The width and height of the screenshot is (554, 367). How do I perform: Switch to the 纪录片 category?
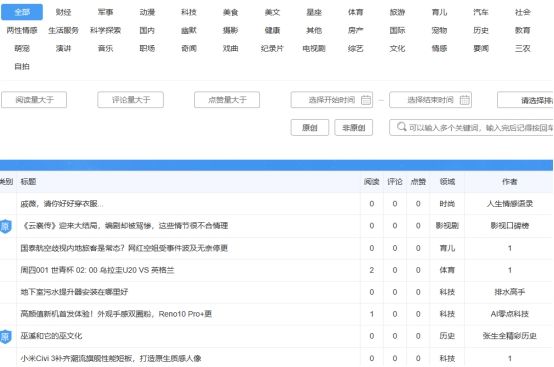point(272,48)
